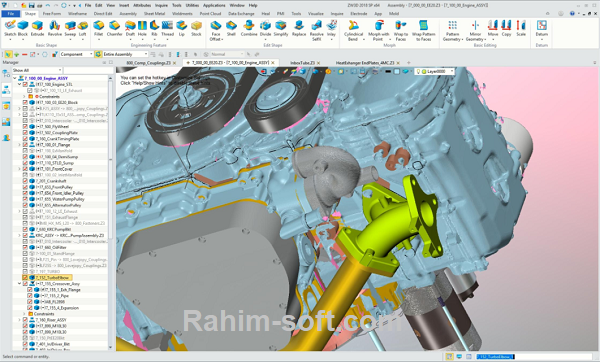Switch to the Free Form ribbon tab
The image size is (600, 362).
(52, 13)
